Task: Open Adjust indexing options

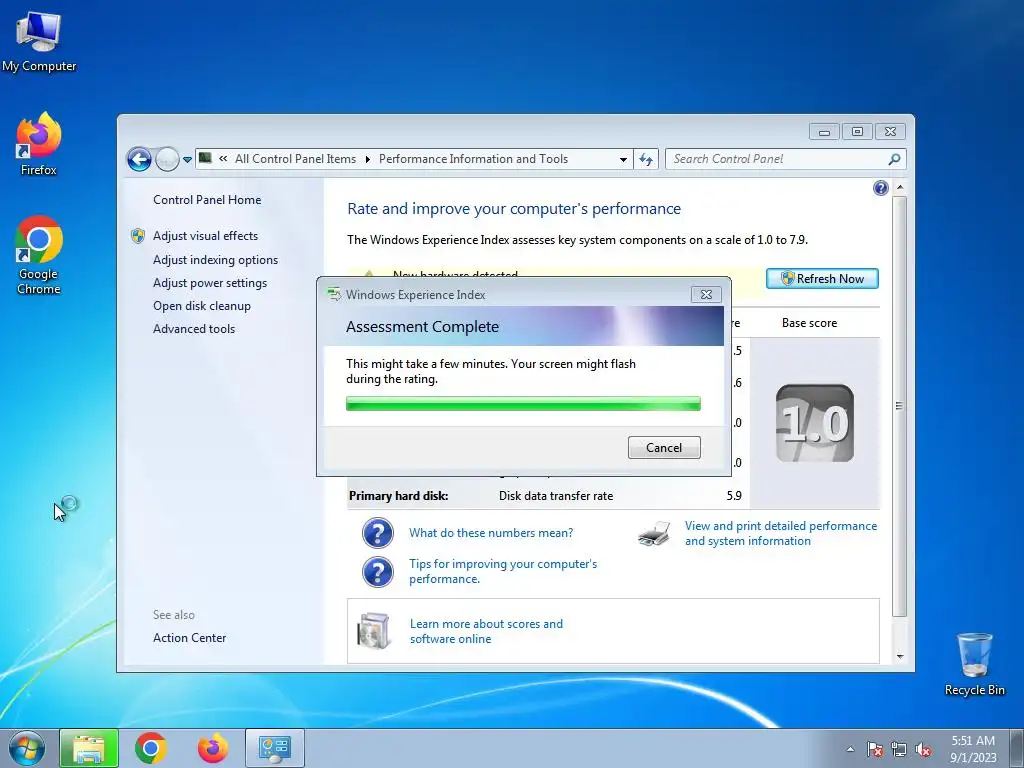Action: pyautogui.click(x=216, y=260)
